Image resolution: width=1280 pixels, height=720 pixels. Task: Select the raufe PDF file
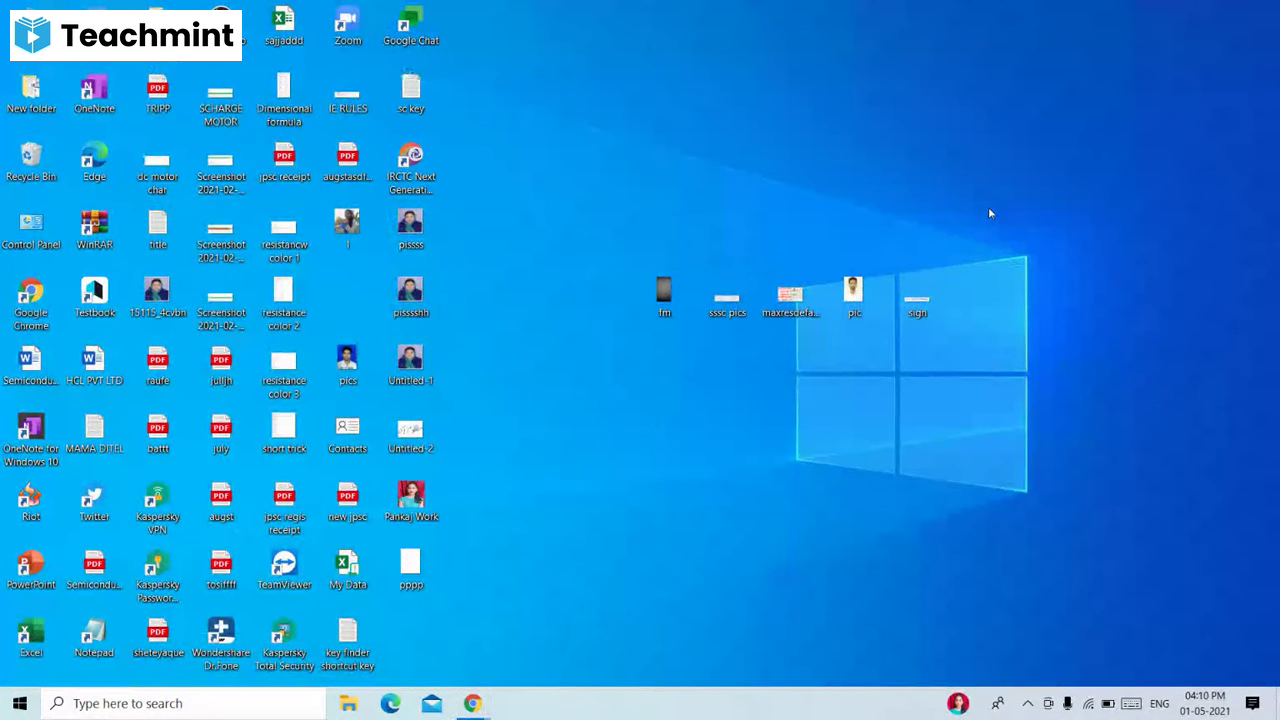tap(158, 366)
